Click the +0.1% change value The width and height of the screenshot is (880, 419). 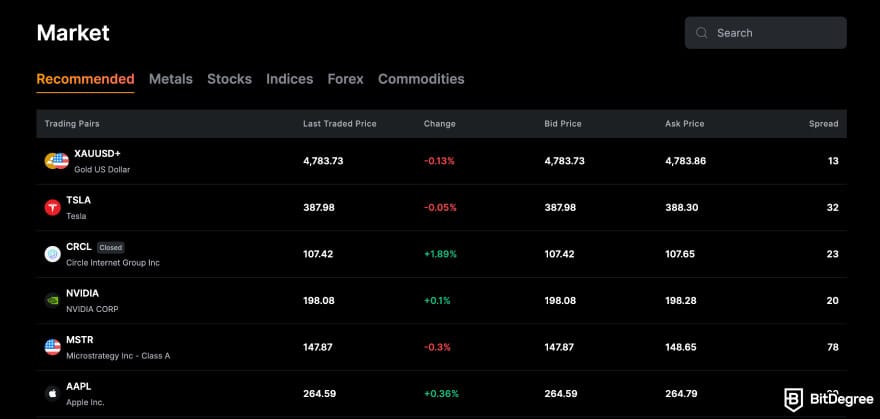coord(437,301)
